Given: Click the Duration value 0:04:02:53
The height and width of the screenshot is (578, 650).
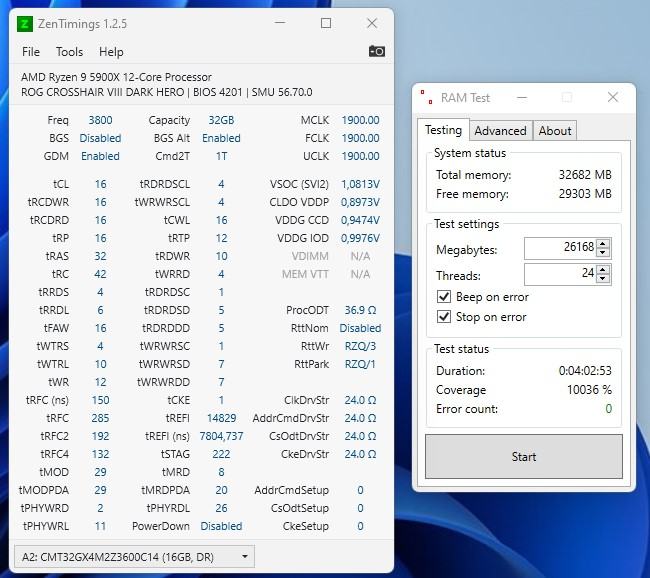Looking at the screenshot, I should 585,370.
